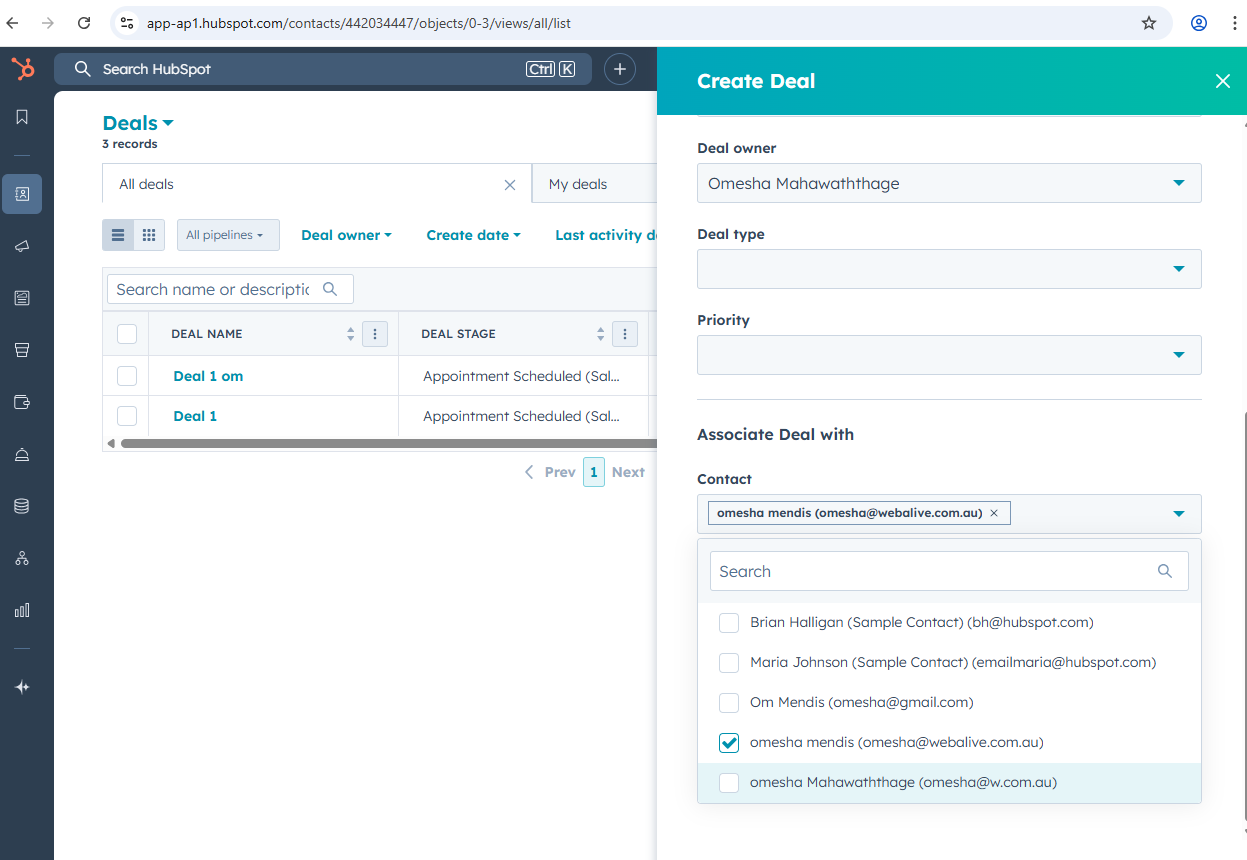The height and width of the screenshot is (860, 1247).
Task: Focus the contact Search box in dropdown
Action: [x=949, y=571]
